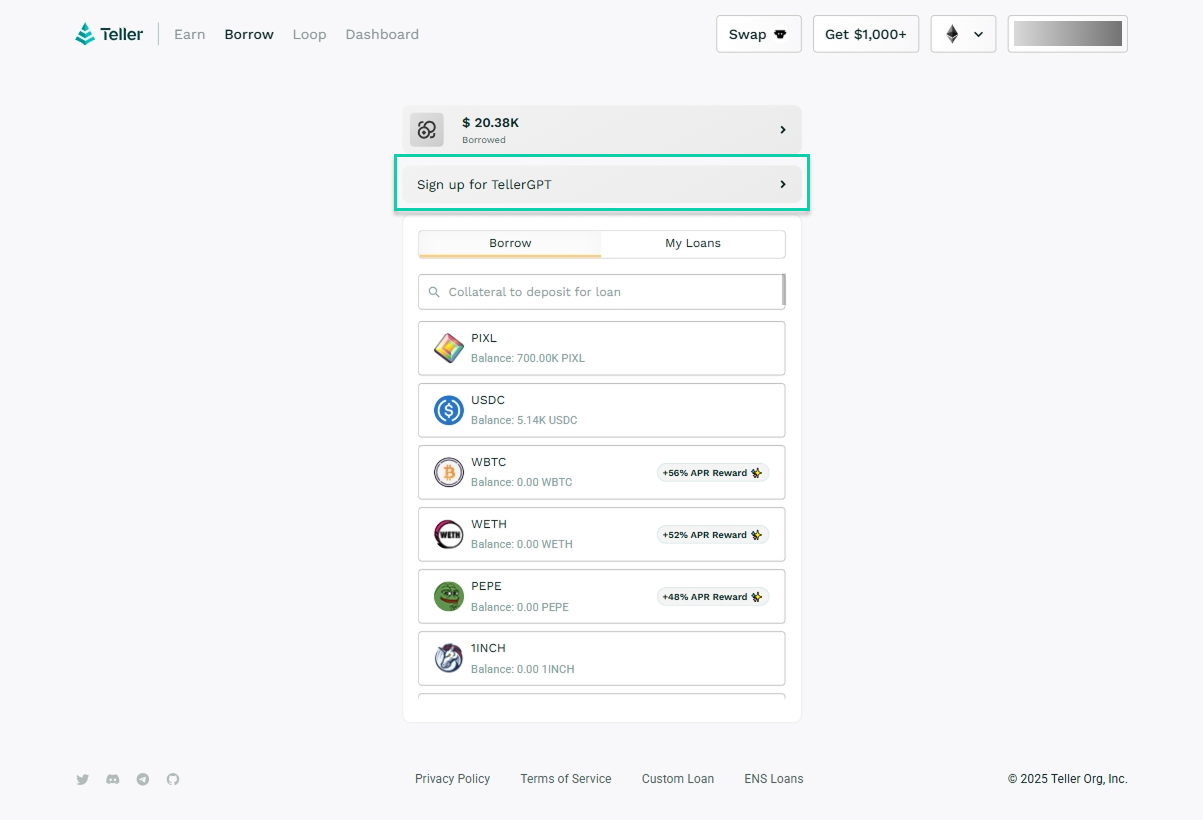Select the Borrow tab in the panel
Screen dimensions: 1203x820
pos(510,244)
